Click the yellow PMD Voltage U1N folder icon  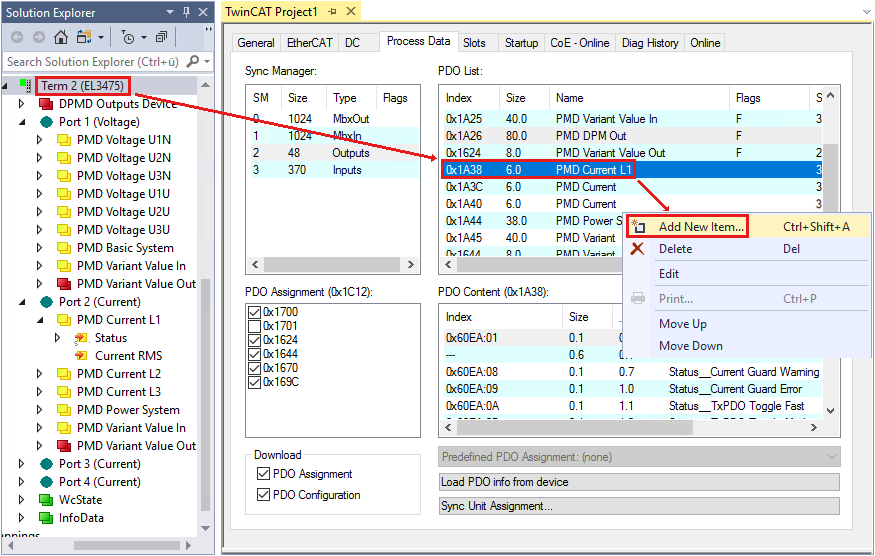pos(64,140)
